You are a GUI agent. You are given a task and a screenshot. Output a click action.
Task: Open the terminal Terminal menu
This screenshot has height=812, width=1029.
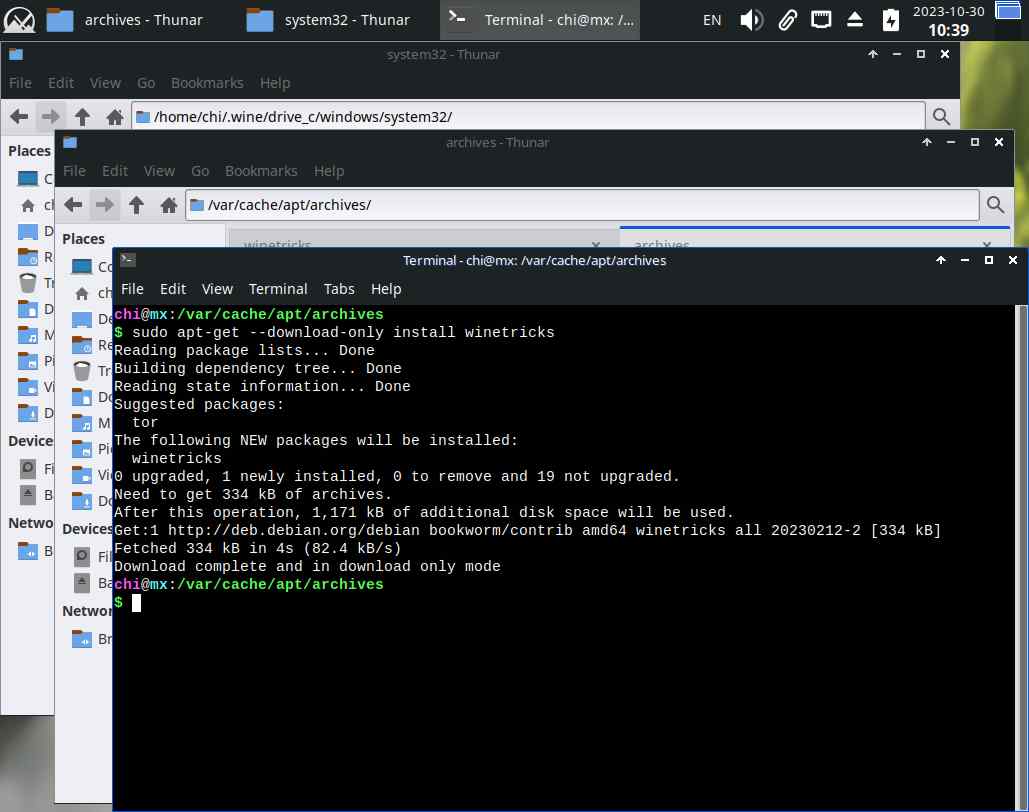tap(278, 289)
